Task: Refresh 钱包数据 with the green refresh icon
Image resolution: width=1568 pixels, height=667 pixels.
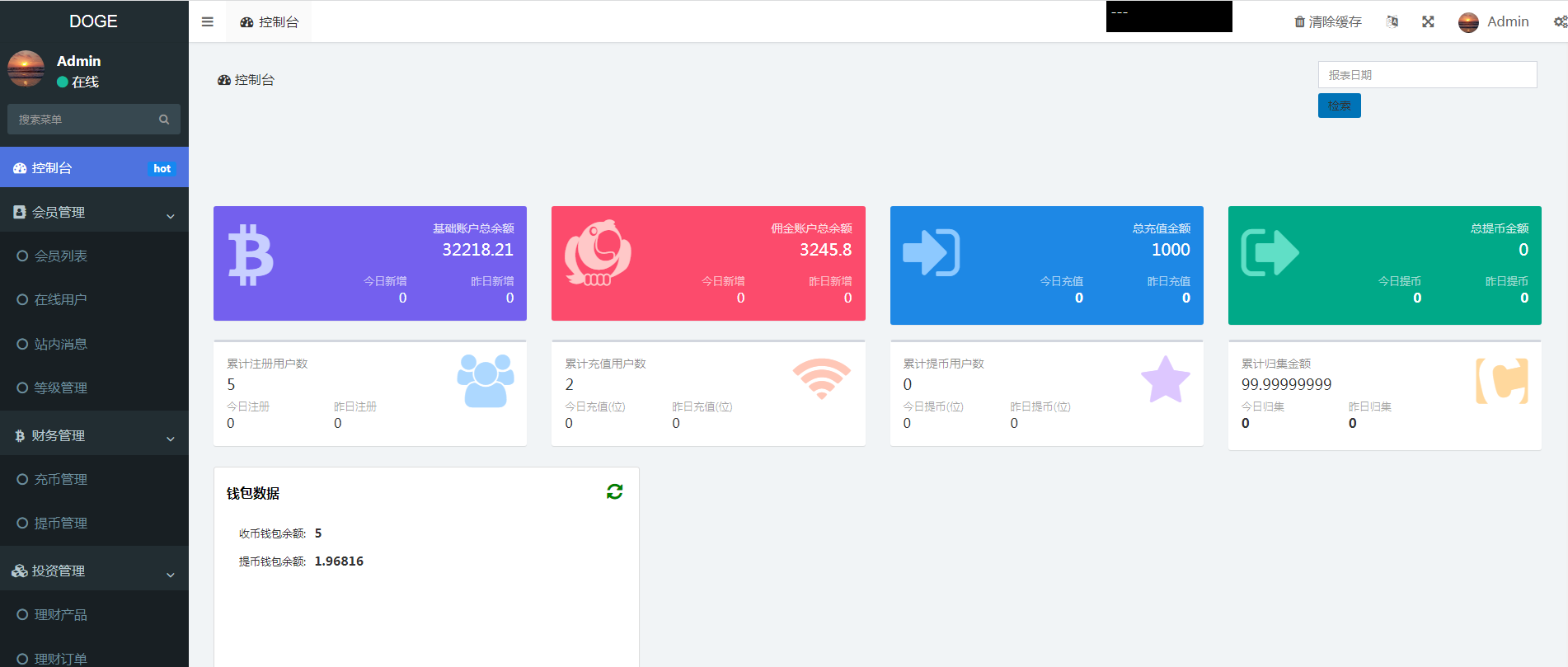Action: [x=615, y=492]
